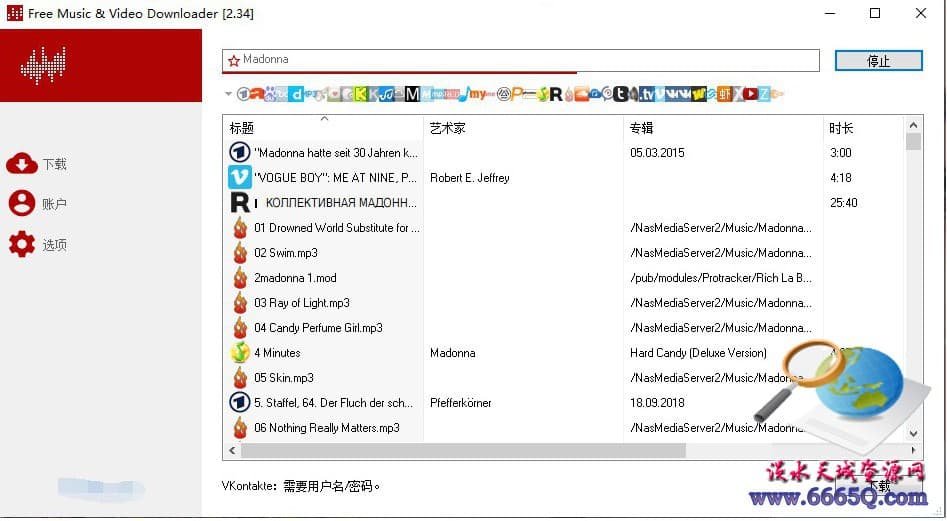The width and height of the screenshot is (947, 521).
Task: Select '4 Minutes' title text
Action: pyautogui.click(x=277, y=353)
